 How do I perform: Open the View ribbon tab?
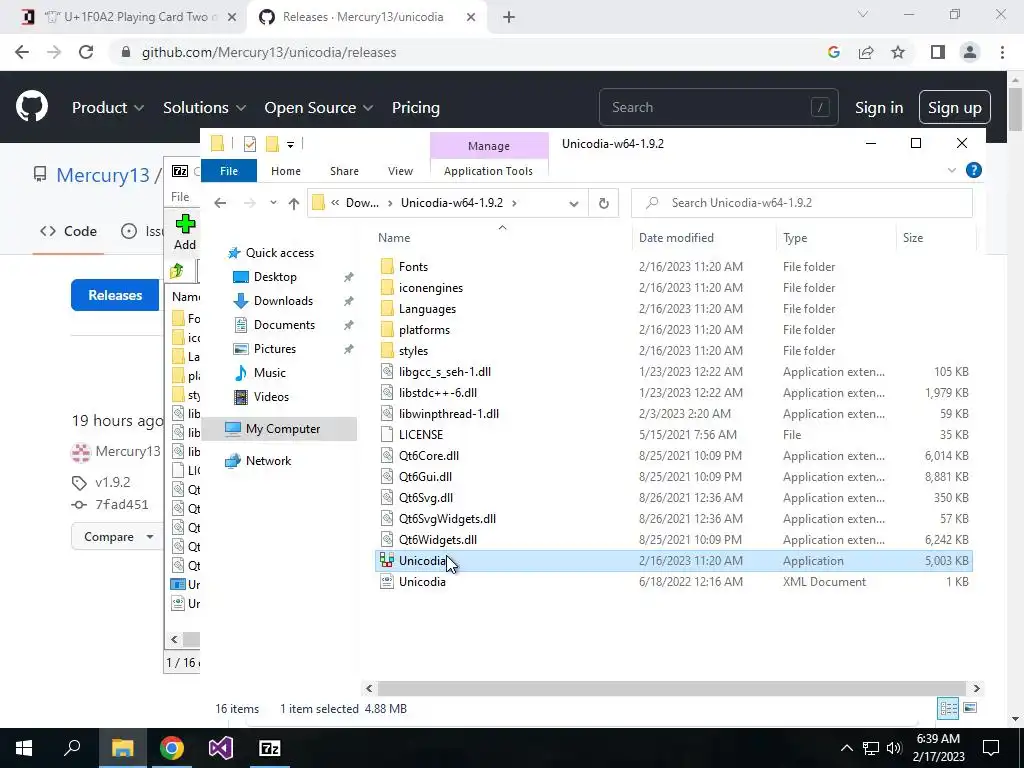[x=400, y=171]
